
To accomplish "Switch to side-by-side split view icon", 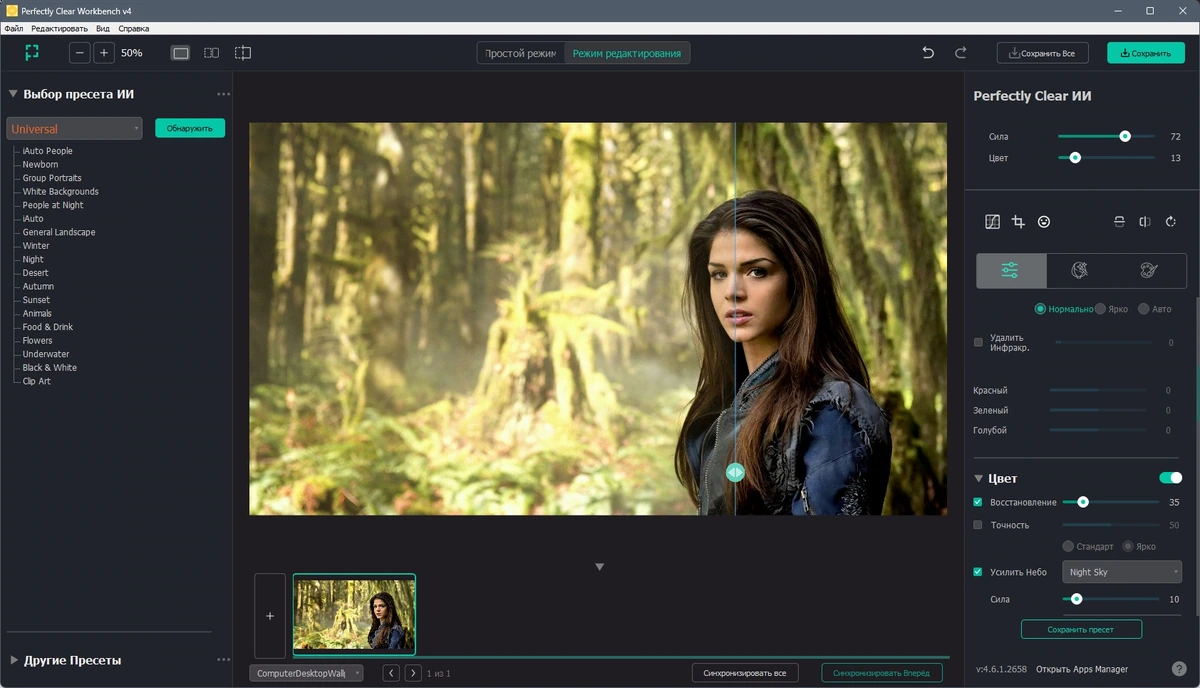I will [x=211, y=53].
